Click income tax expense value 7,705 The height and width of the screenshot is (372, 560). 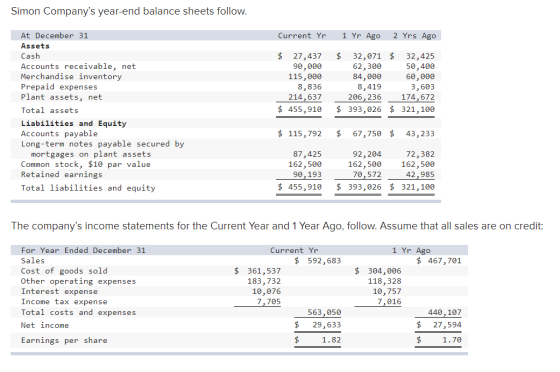[x=269, y=302]
